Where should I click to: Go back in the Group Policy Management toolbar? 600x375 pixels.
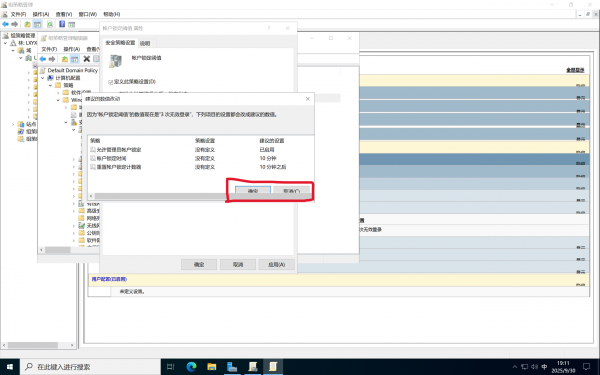(x=5, y=24)
